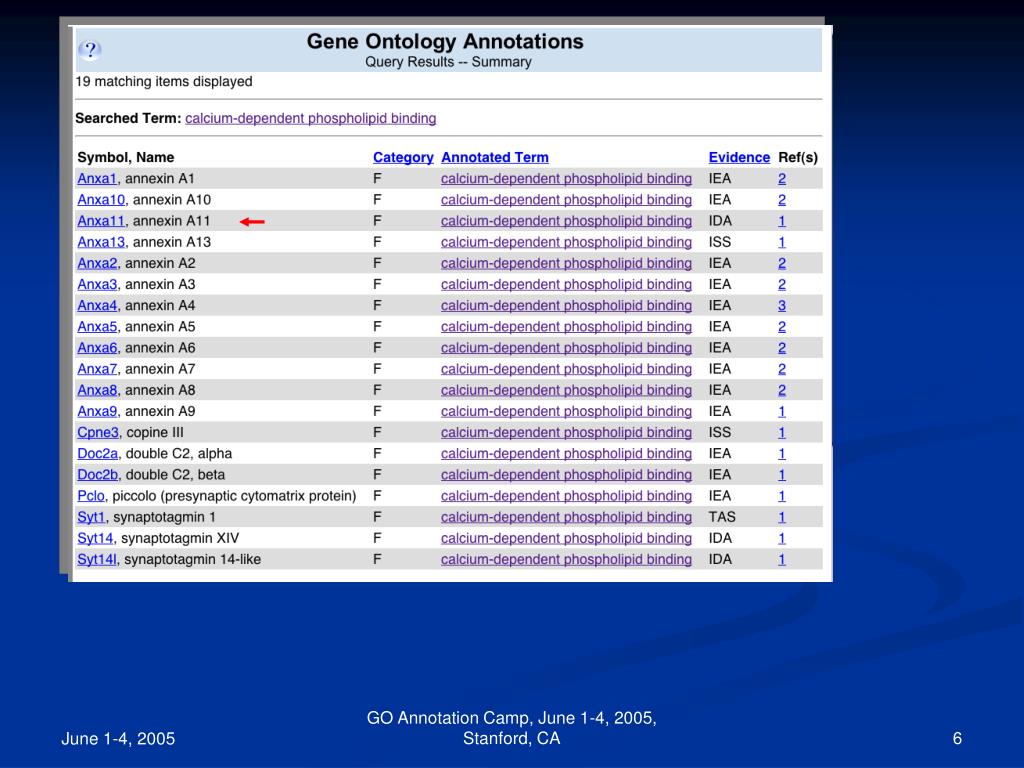Click the IDA evidence code for Anxa11
The width and height of the screenshot is (1024, 768).
(720, 221)
